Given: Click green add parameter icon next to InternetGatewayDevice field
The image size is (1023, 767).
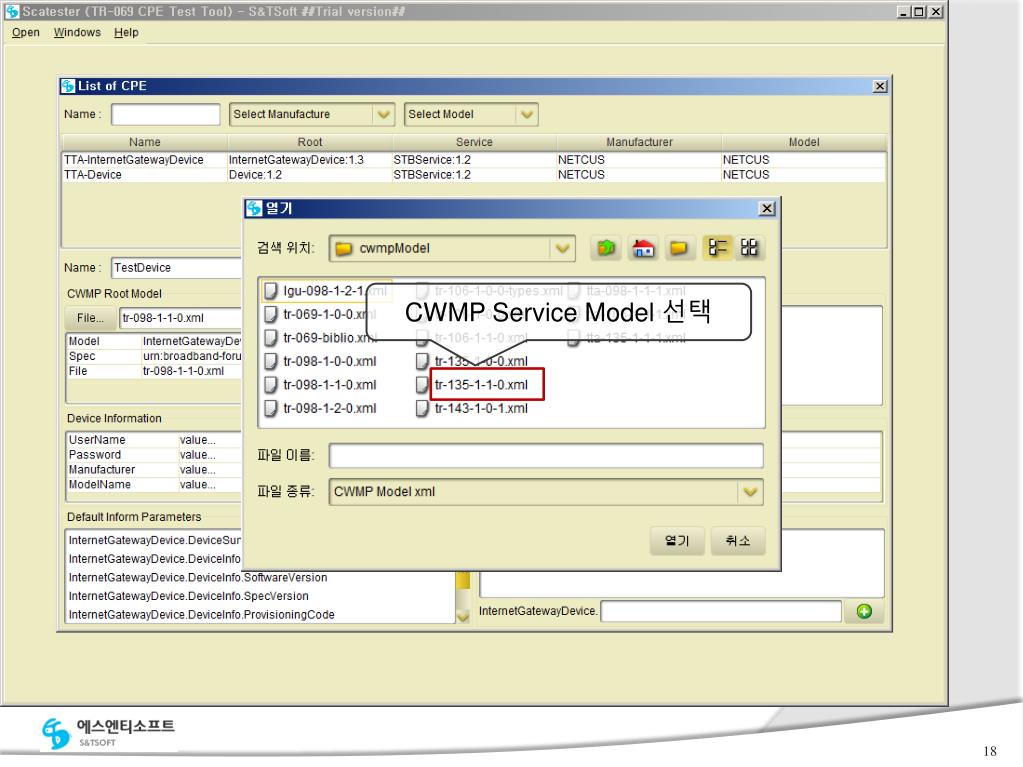Looking at the screenshot, I should pos(864,611).
